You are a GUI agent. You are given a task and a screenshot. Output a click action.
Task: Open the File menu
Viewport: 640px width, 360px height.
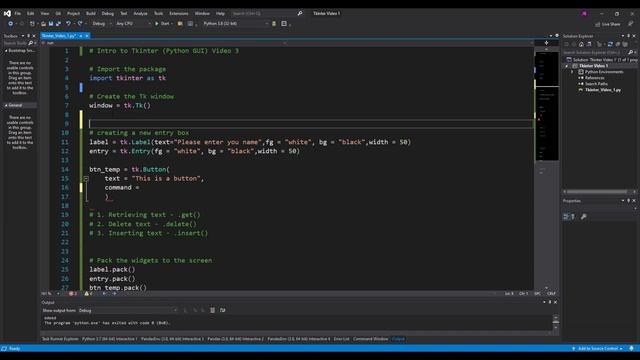(x=18, y=13)
